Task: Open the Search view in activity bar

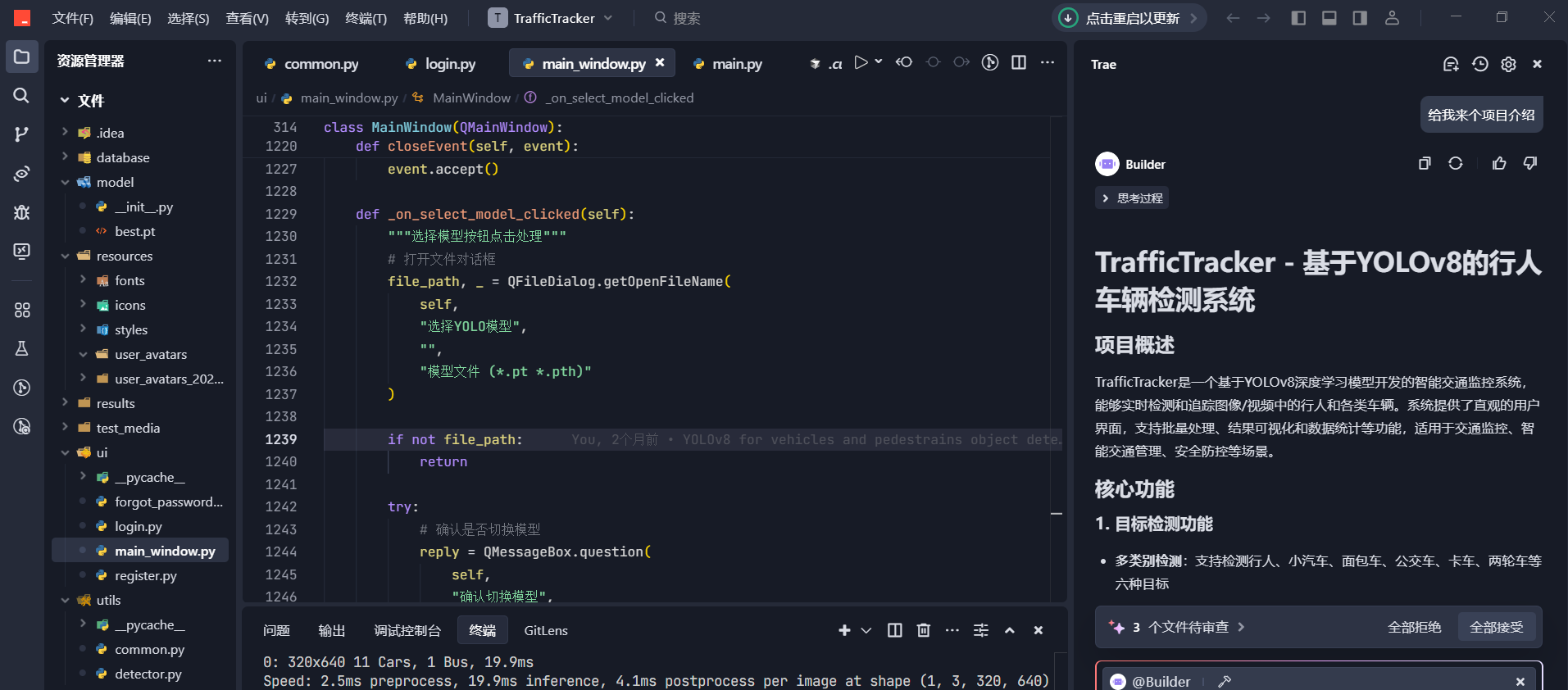Action: click(x=22, y=95)
